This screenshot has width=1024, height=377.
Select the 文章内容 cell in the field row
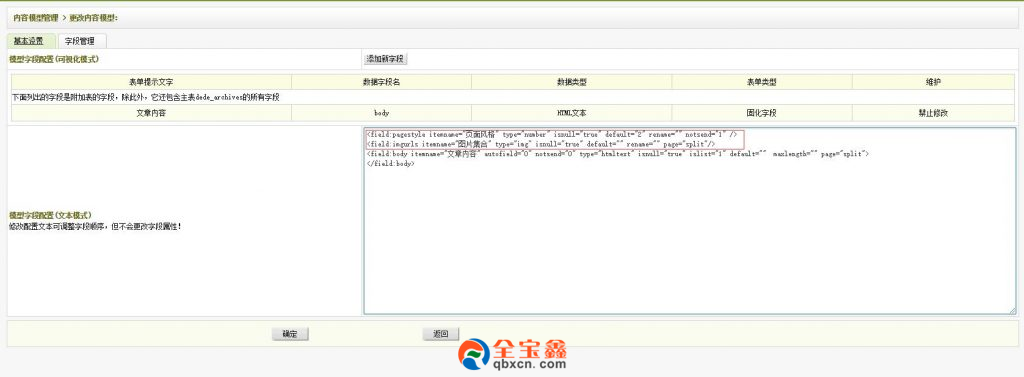click(x=151, y=113)
